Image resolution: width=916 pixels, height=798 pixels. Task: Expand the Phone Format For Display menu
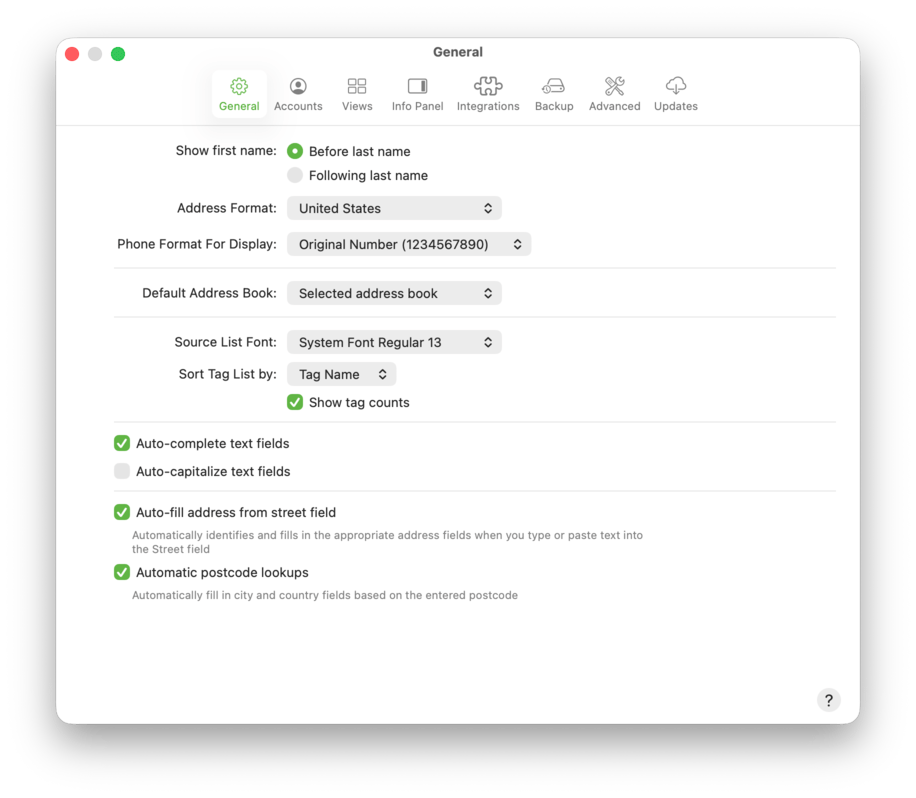409,244
